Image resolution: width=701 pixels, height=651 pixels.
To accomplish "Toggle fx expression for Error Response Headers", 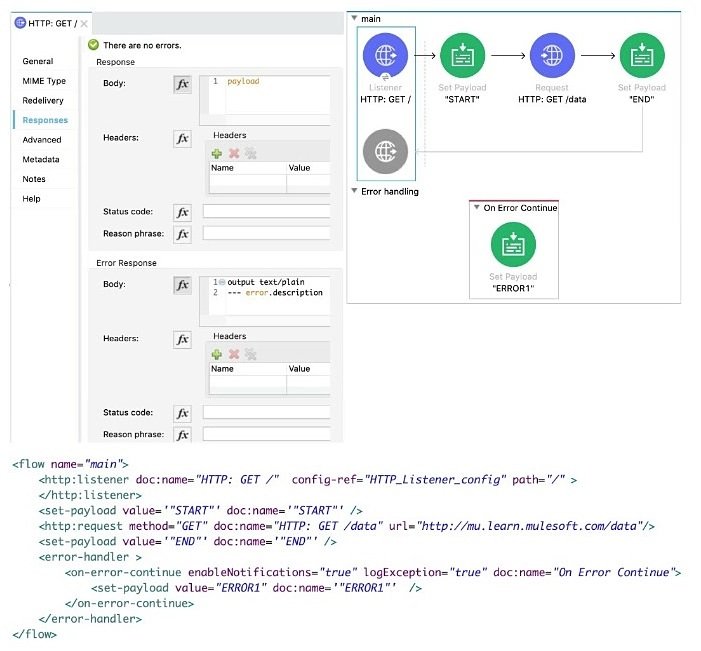I will click(x=182, y=339).
